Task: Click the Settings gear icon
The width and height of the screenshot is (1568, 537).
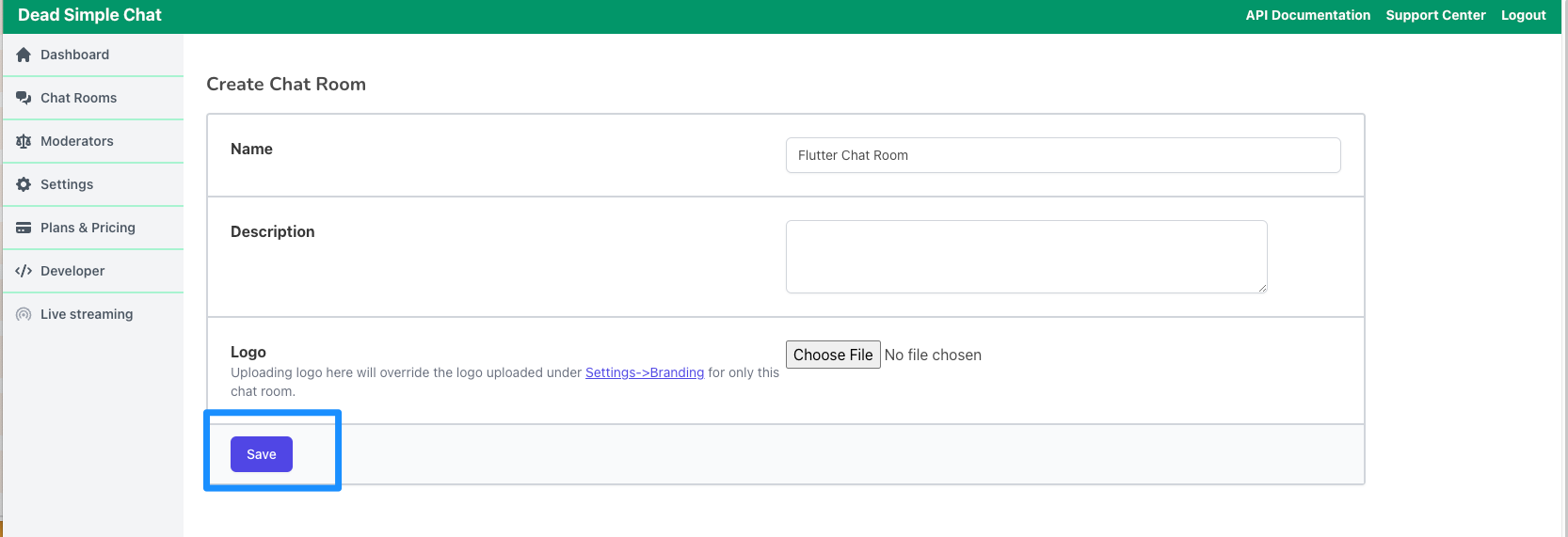Action: point(24,184)
